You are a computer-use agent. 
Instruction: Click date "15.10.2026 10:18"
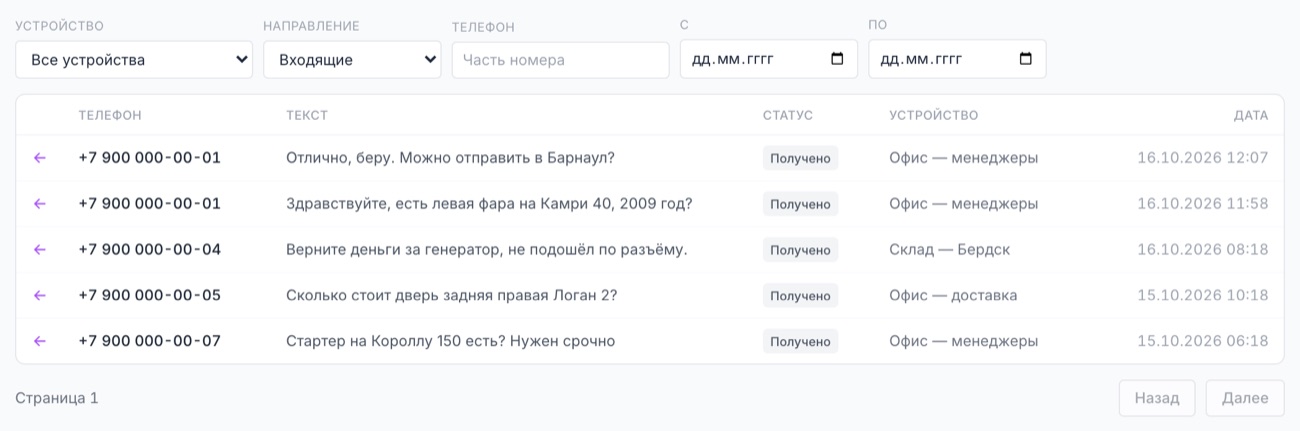(x=1203, y=296)
